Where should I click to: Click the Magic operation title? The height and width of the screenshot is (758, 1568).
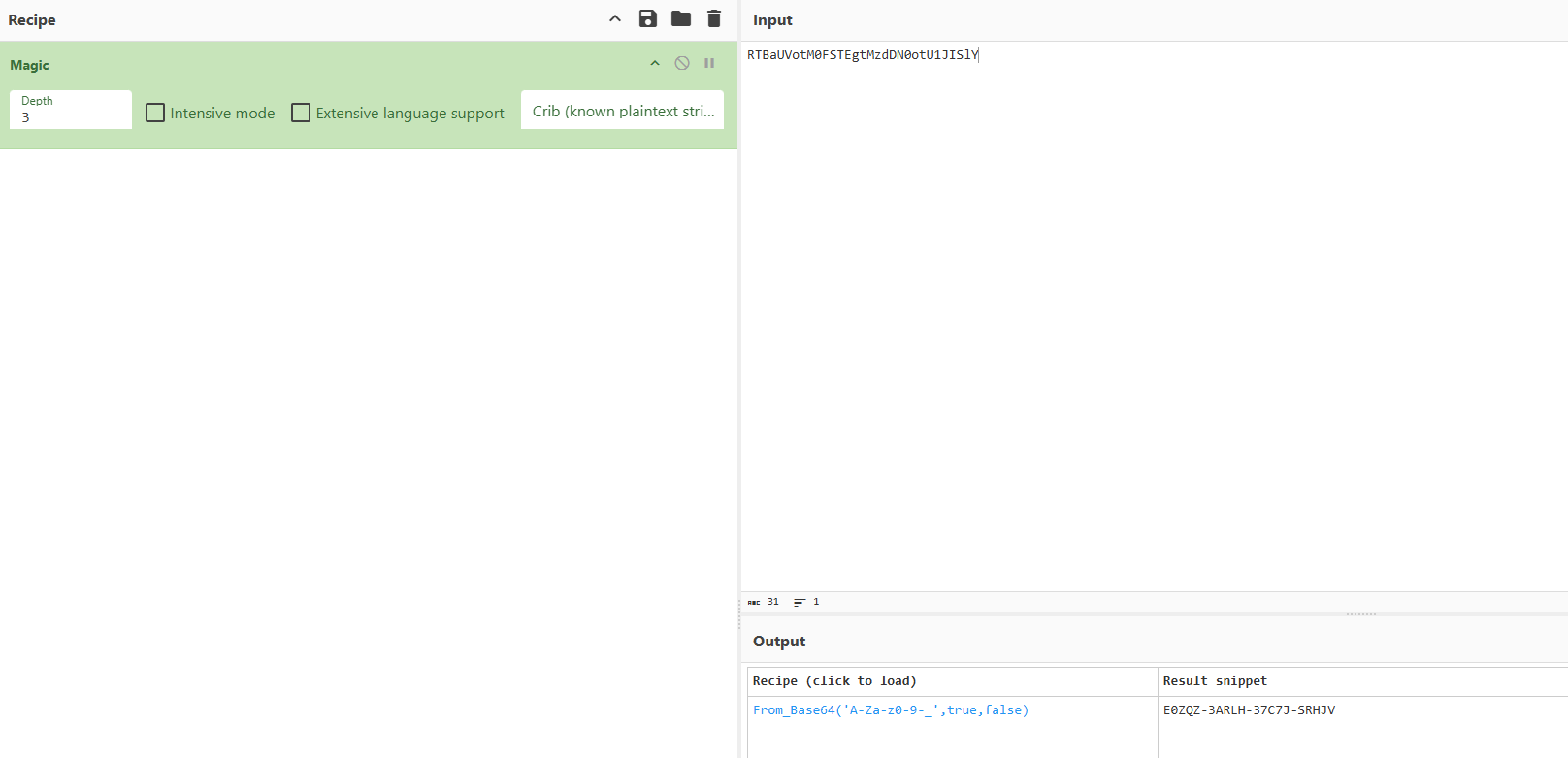point(29,65)
